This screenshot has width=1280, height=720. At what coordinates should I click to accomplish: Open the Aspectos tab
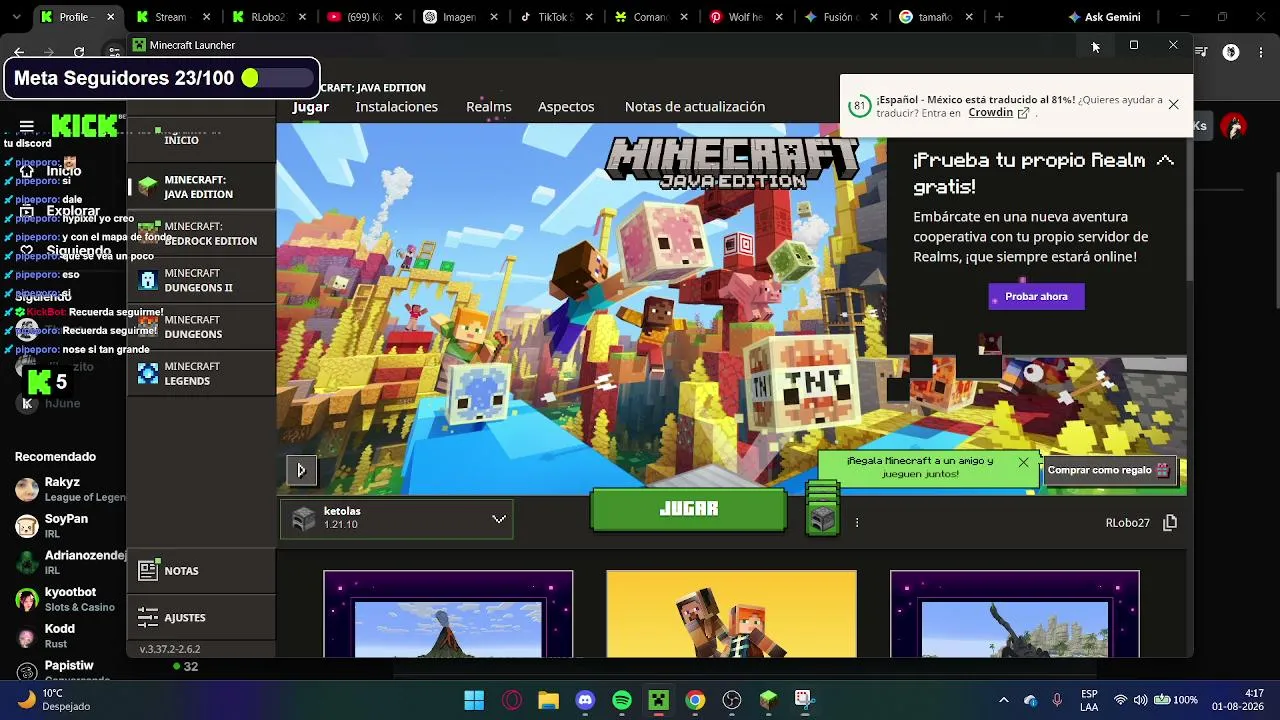[x=566, y=107]
